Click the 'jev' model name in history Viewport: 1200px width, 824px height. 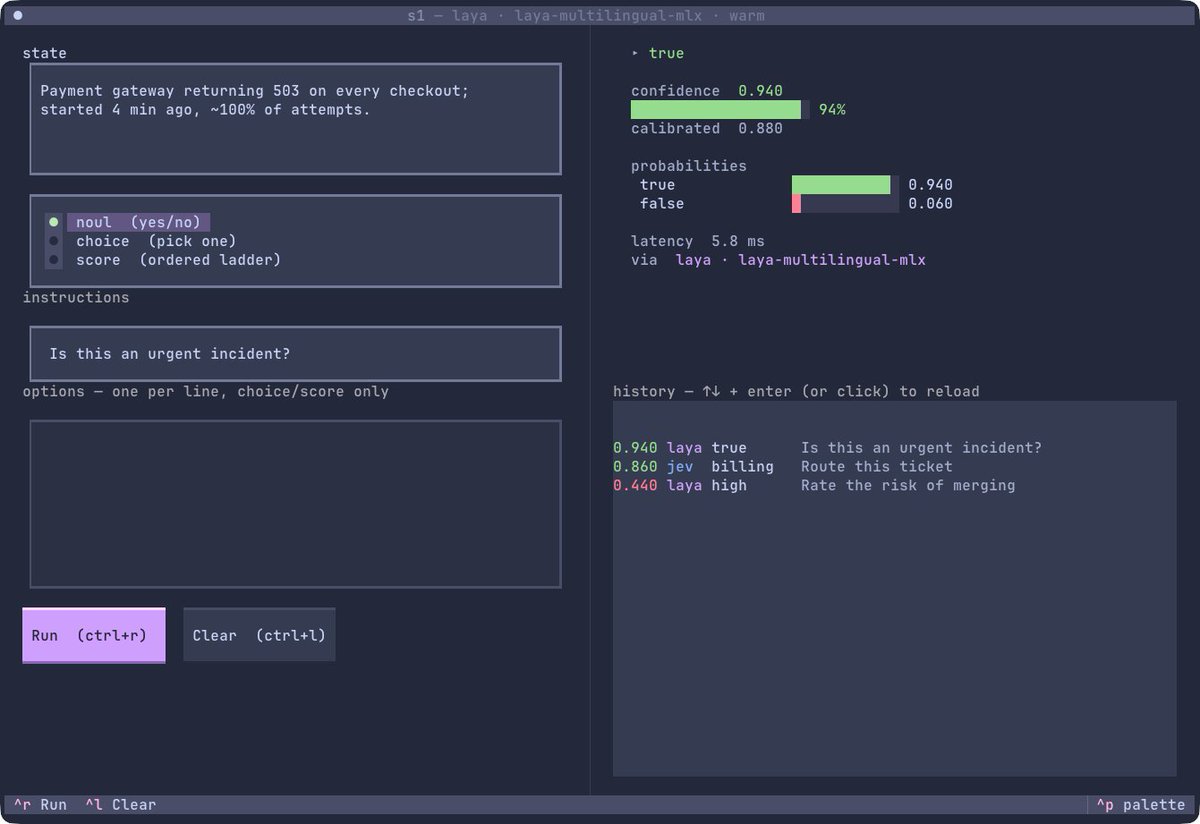[x=680, y=467]
